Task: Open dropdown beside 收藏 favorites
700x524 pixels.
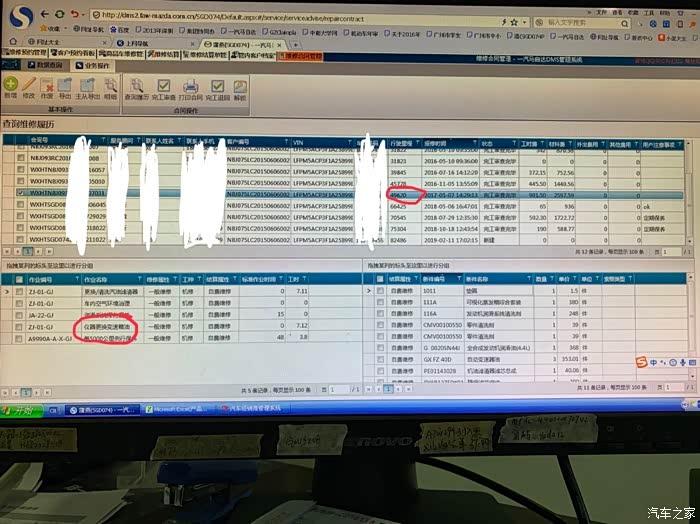Action: tap(65, 29)
